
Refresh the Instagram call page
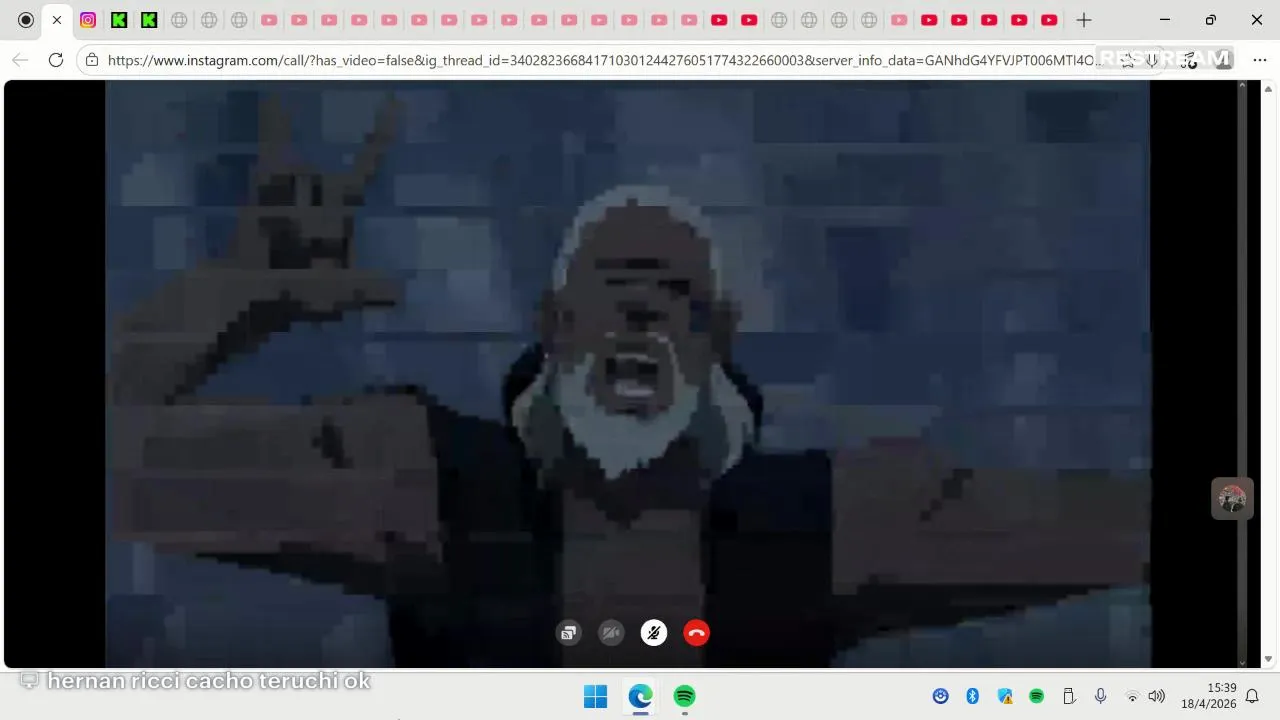coord(56,60)
